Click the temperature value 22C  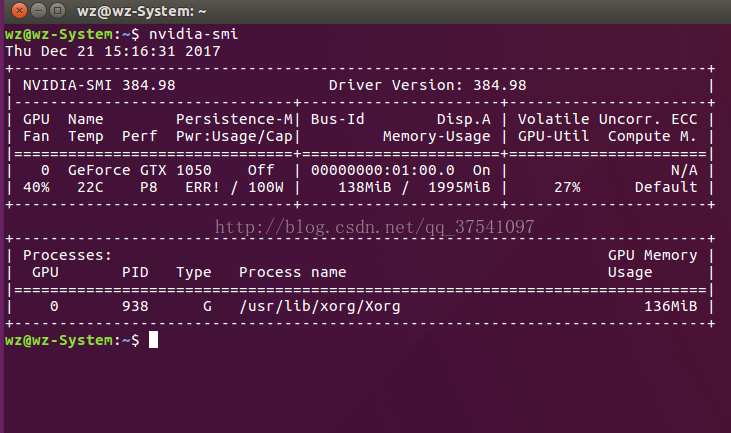[90, 187]
